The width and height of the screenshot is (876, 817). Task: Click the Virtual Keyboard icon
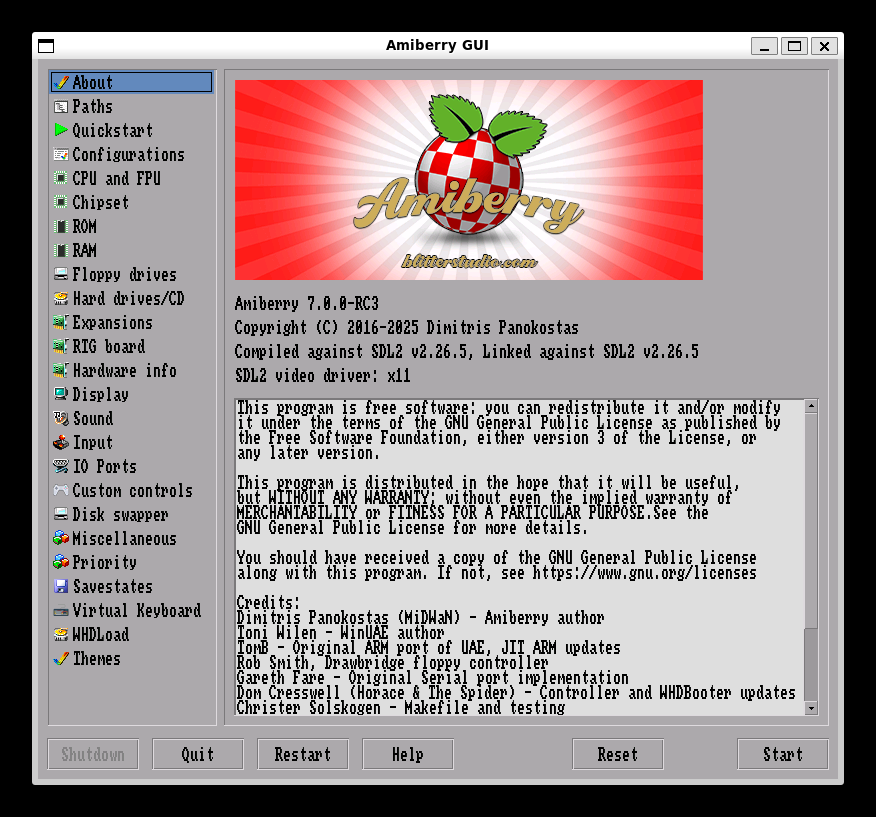(x=61, y=611)
